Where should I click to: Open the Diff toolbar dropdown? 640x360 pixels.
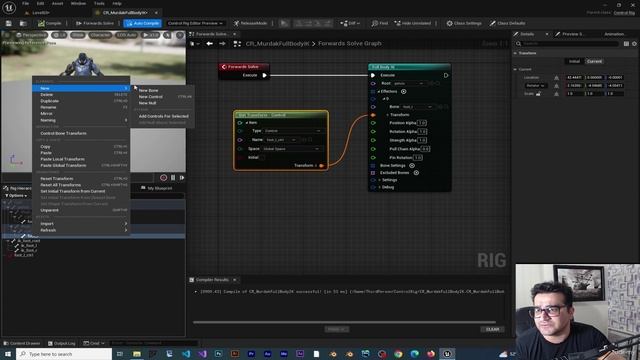(350, 23)
